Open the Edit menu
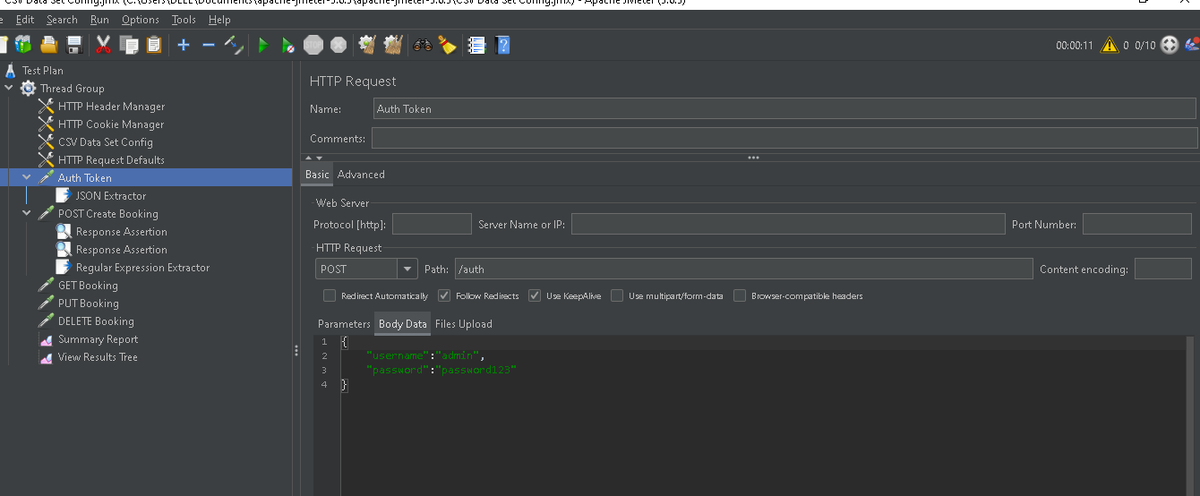 [26, 20]
